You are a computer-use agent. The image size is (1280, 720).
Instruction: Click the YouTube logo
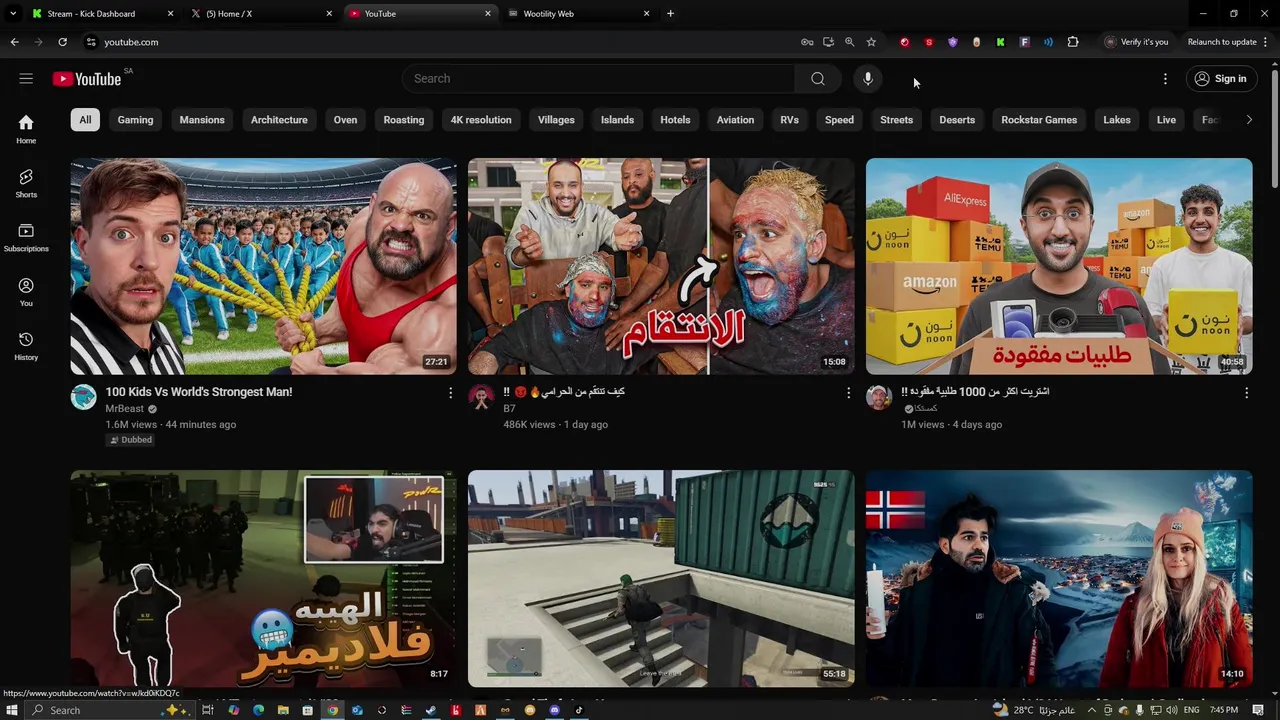point(87,79)
